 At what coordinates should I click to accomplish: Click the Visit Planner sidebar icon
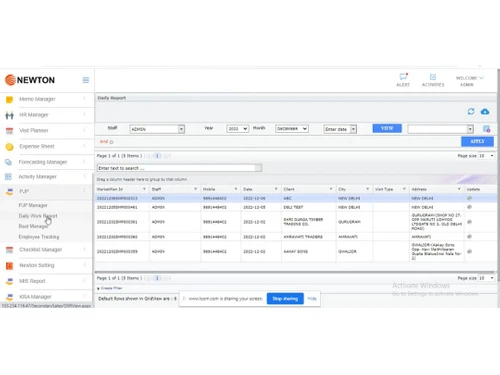coord(9,131)
